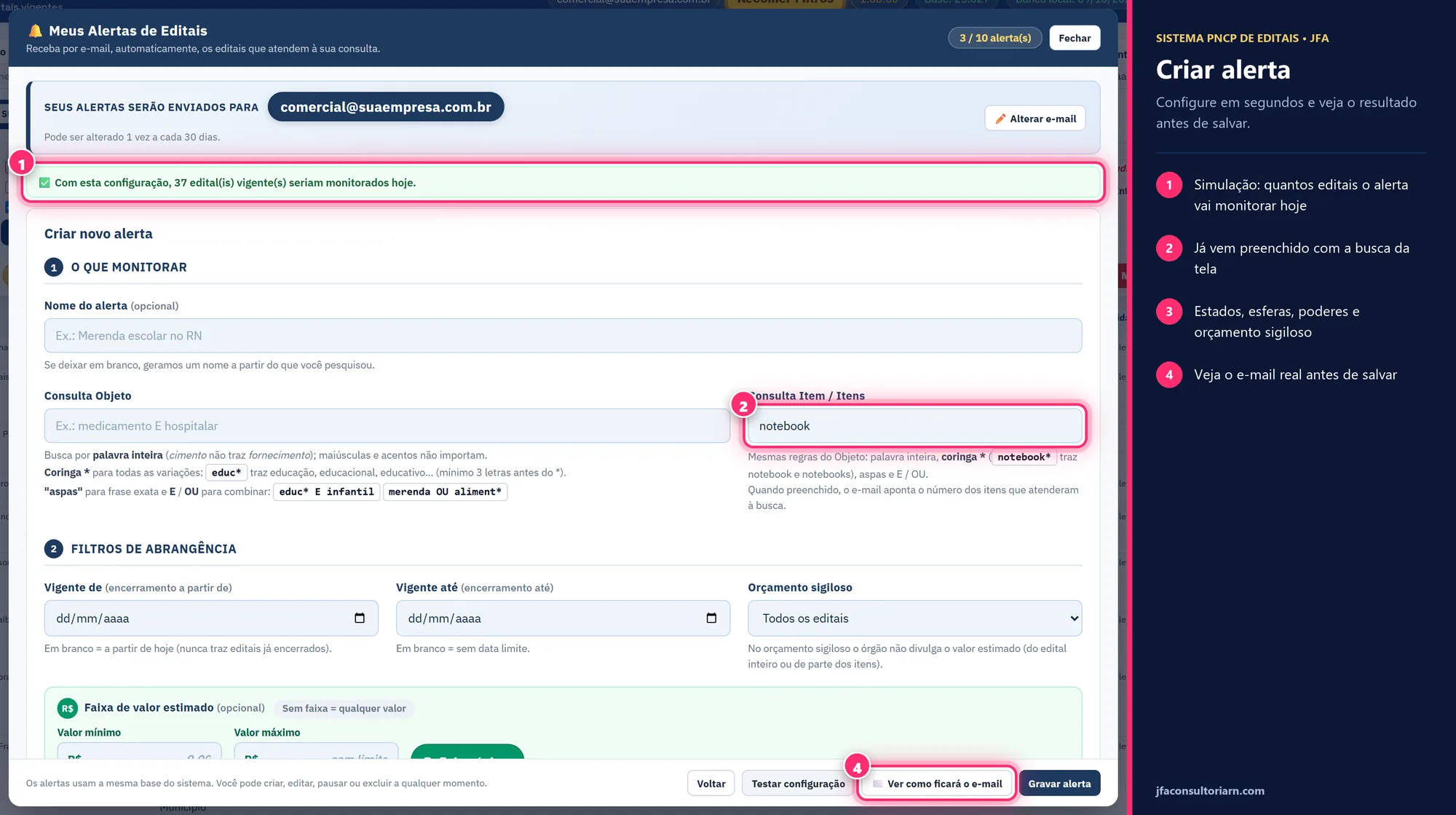This screenshot has width=1456, height=815.
Task: Click the 'merenda OU aliment*' example chip
Action: 445,492
